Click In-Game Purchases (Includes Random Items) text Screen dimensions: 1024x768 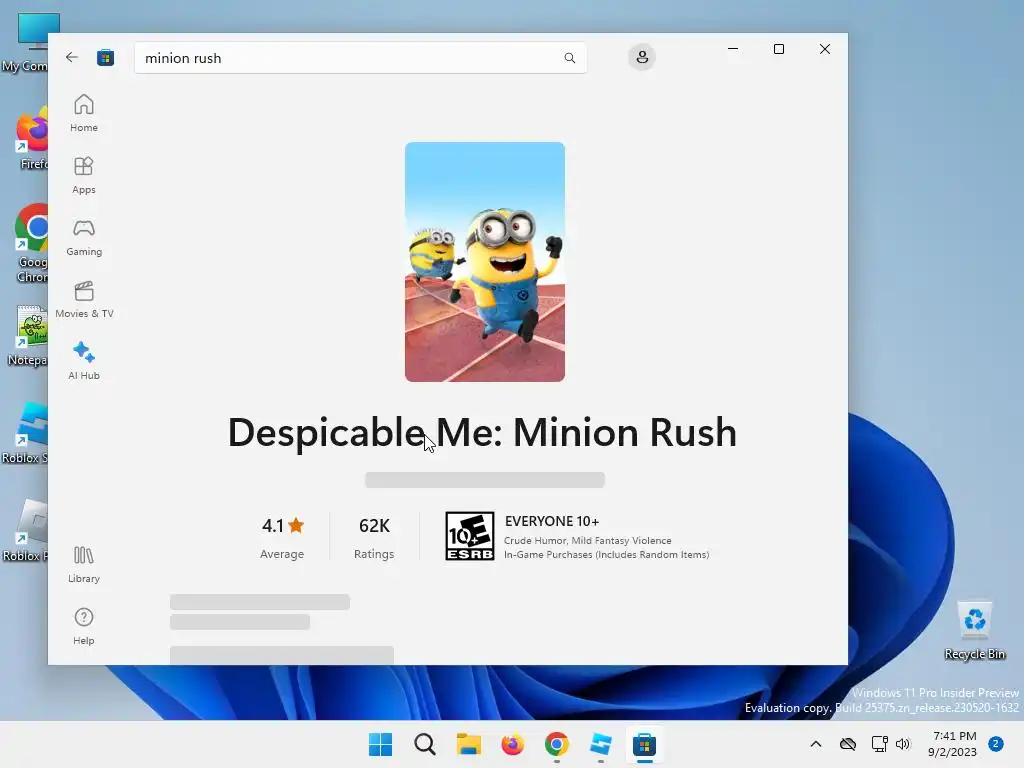coord(606,554)
